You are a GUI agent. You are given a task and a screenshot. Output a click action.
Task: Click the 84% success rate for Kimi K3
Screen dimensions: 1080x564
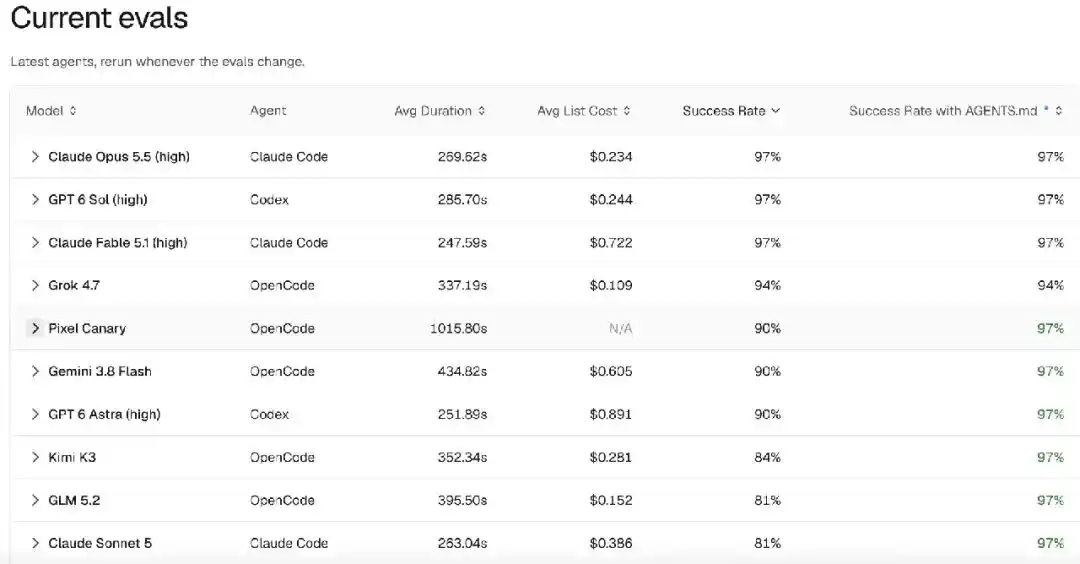(767, 457)
